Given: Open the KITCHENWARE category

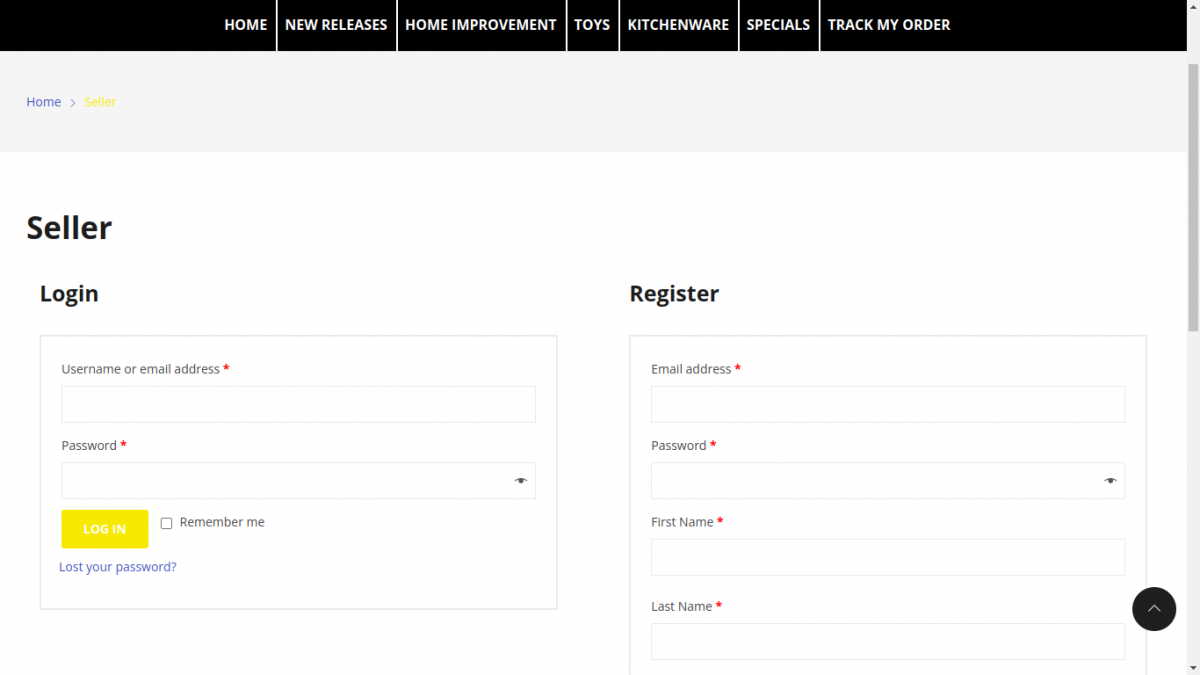Looking at the screenshot, I should 678,25.
